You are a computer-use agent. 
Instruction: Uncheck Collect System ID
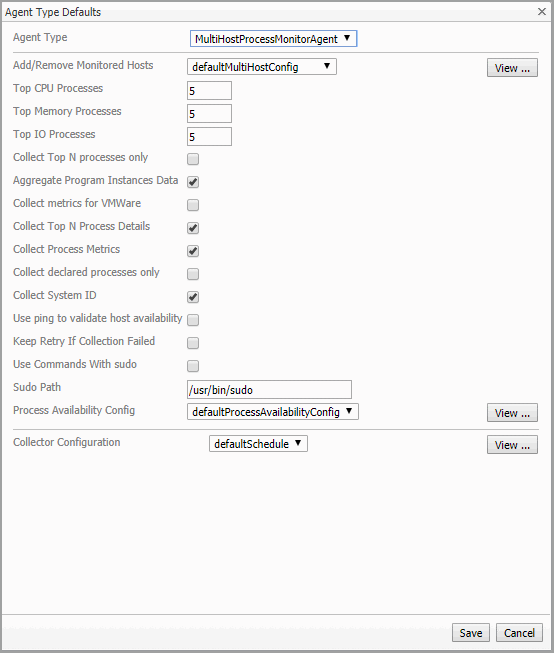193,297
